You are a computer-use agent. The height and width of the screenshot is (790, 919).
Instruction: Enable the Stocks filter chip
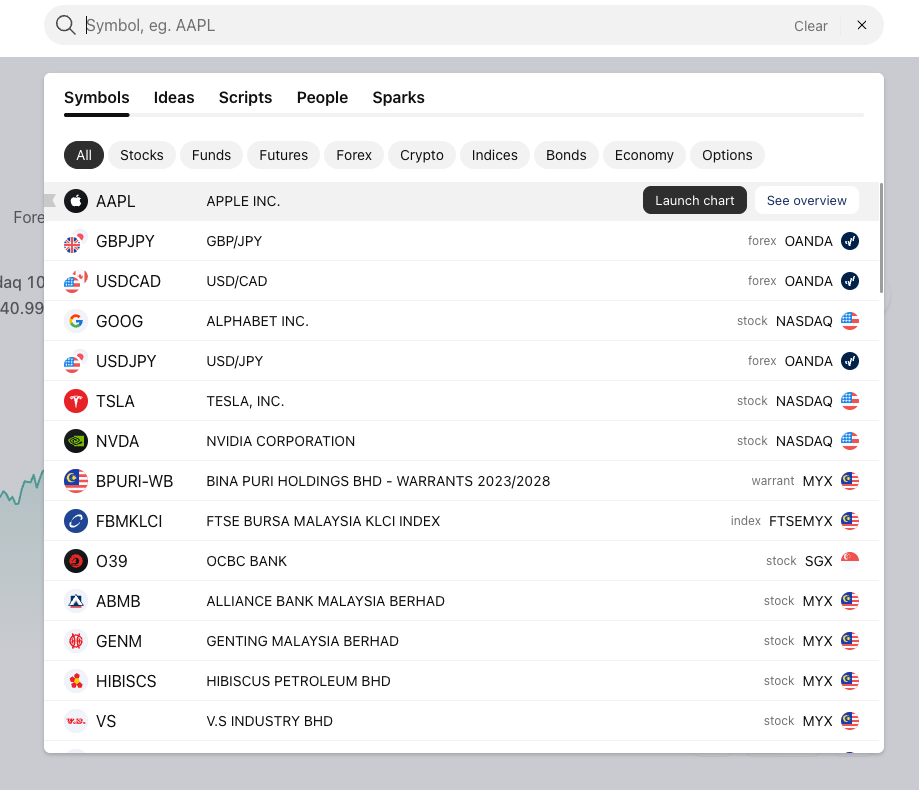tap(141, 155)
